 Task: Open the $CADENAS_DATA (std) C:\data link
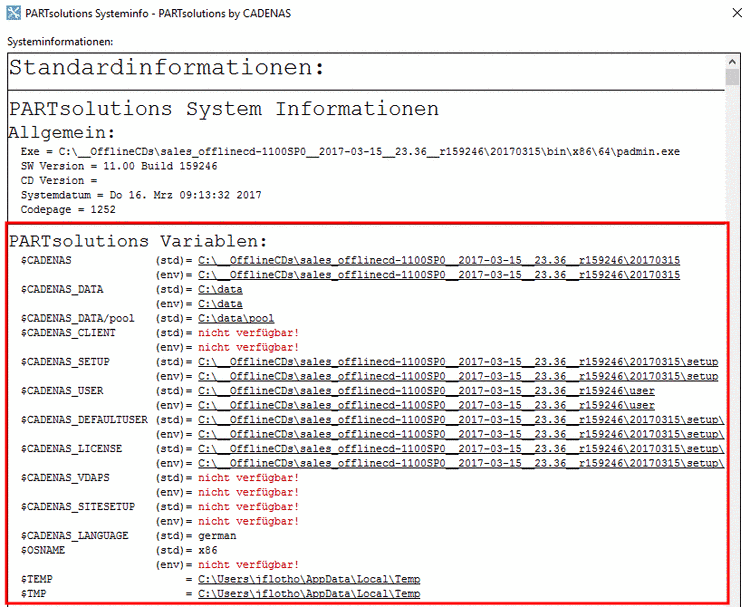coord(220,289)
